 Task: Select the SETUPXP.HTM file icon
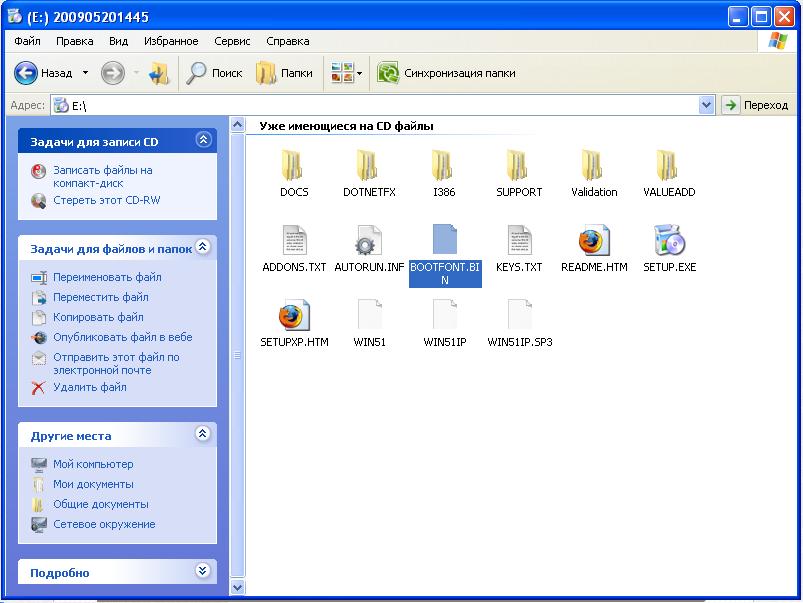[x=294, y=315]
